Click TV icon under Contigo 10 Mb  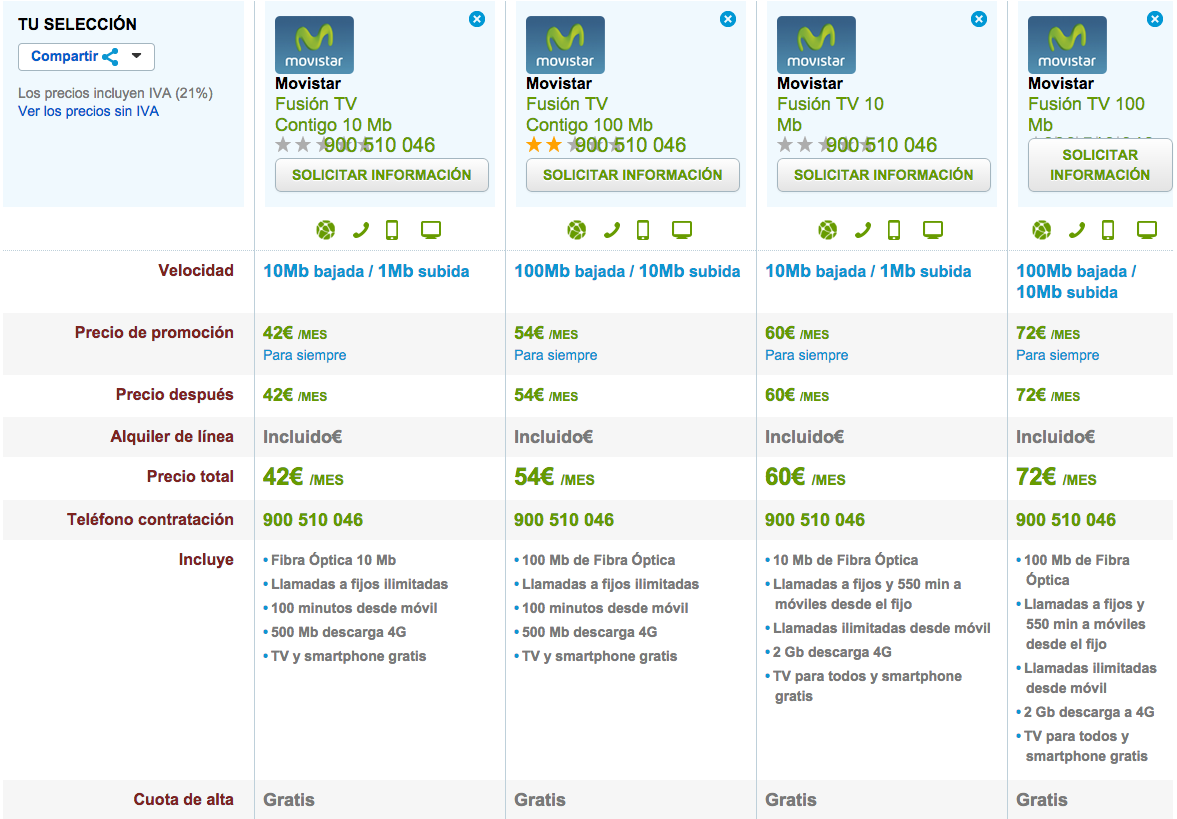point(431,230)
